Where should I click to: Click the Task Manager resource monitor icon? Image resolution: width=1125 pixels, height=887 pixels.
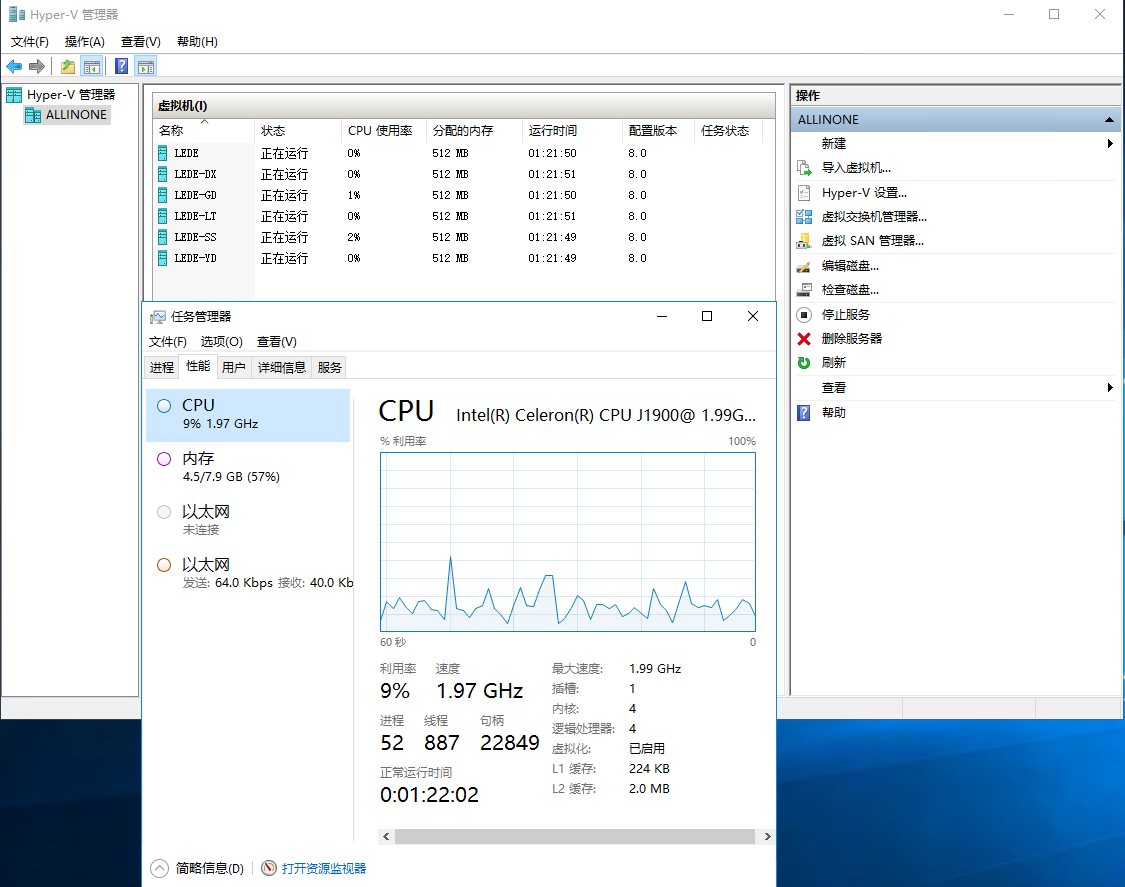[x=268, y=868]
